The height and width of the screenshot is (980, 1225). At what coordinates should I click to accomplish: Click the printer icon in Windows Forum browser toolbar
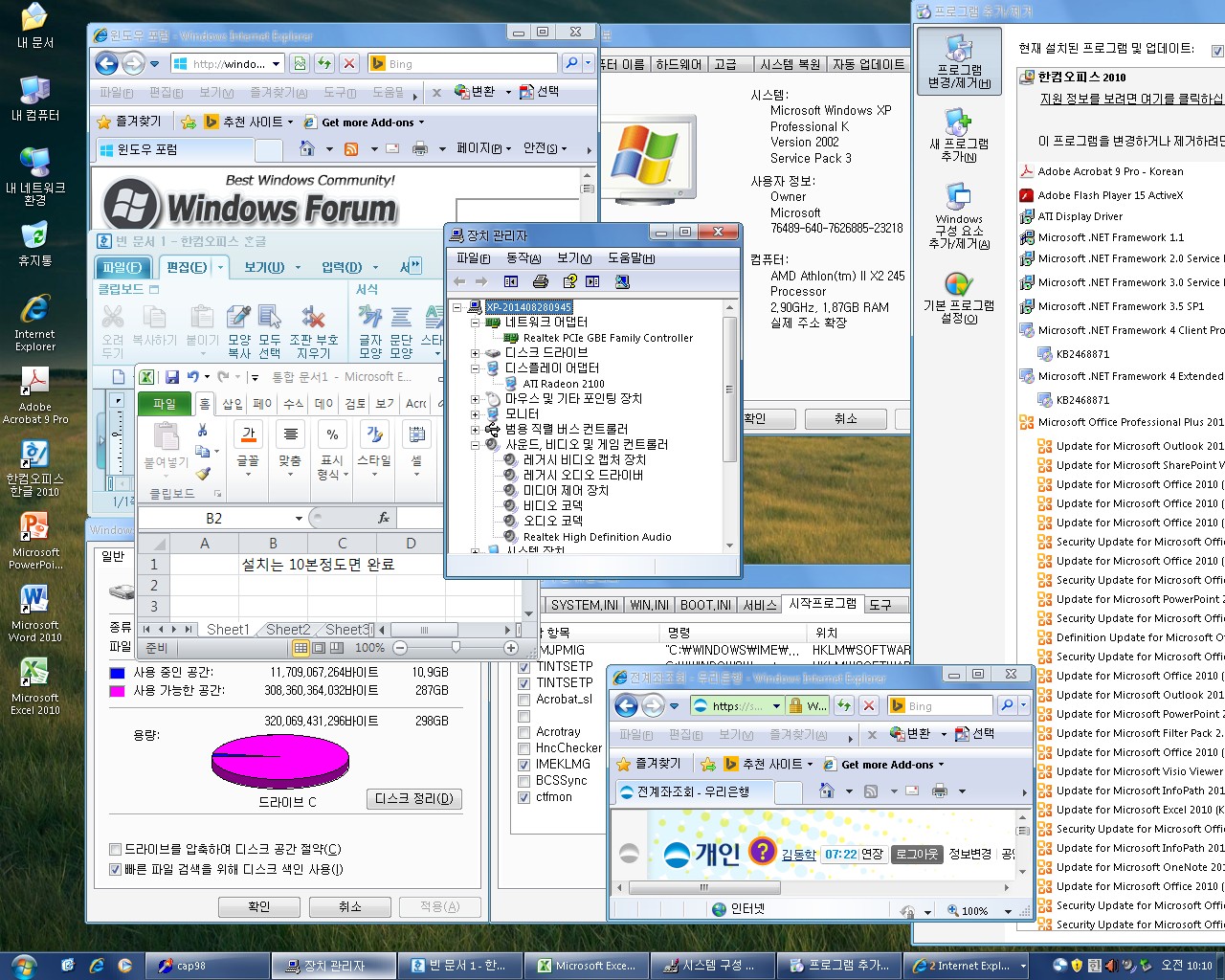(x=419, y=149)
